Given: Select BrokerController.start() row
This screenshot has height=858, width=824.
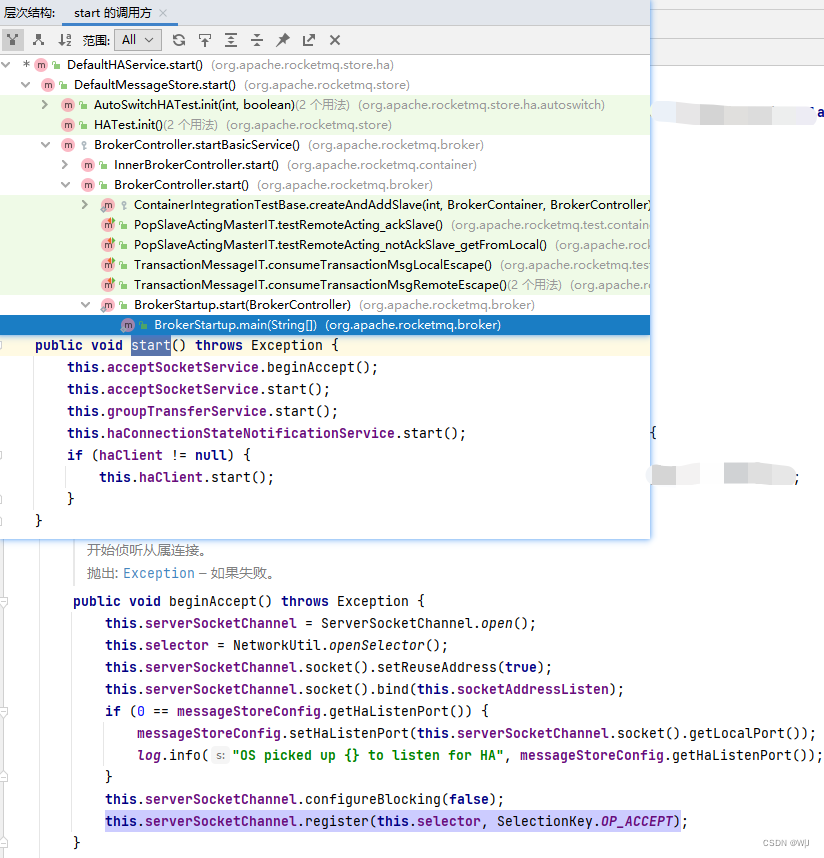Looking at the screenshot, I should [325, 185].
